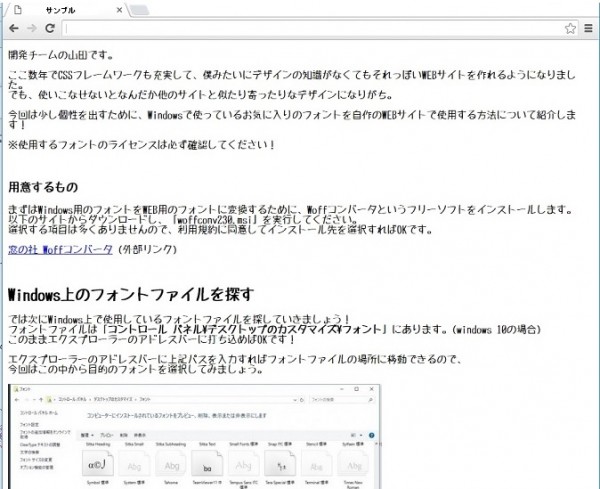The image size is (600, 489).
Task: Click the heading Windows上のフォントファイルを探す
Action: (130, 295)
